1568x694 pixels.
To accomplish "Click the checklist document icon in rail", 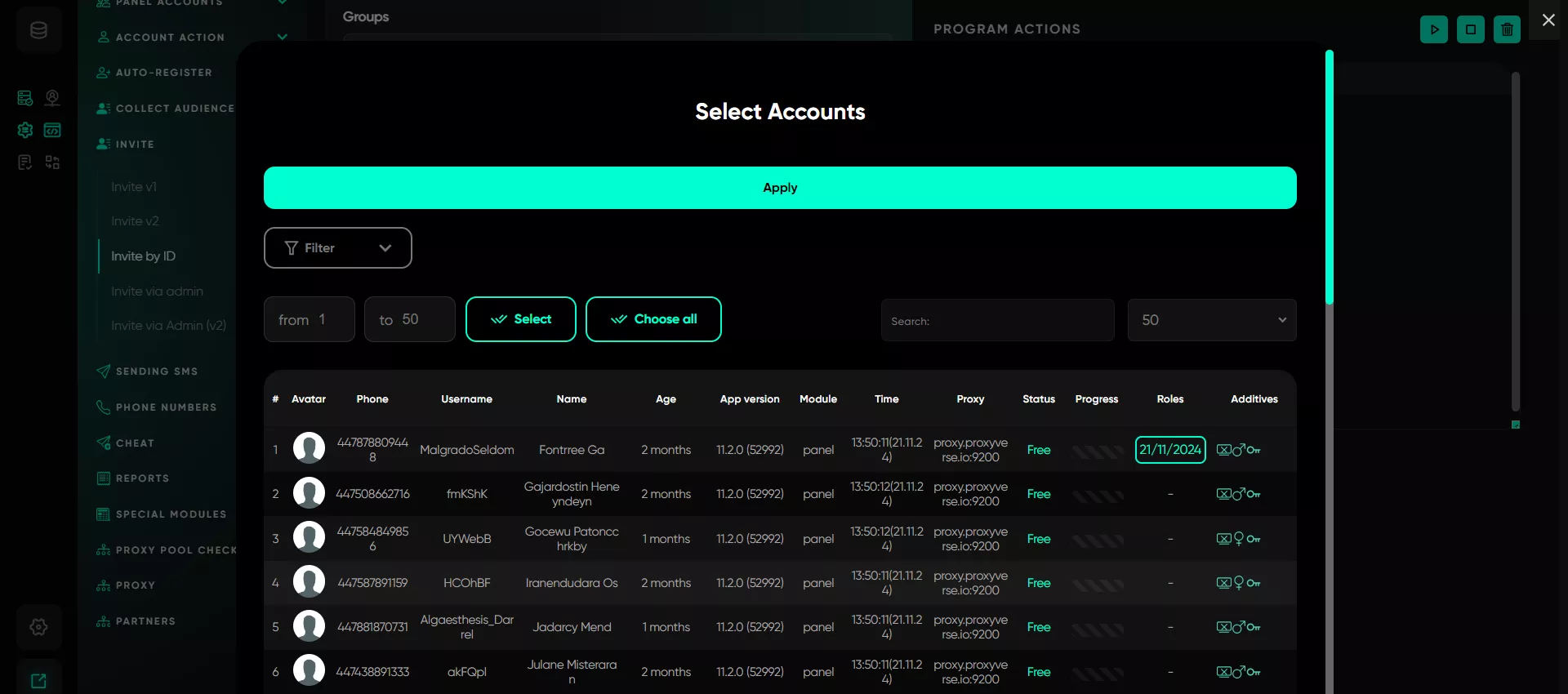I will click(25, 162).
